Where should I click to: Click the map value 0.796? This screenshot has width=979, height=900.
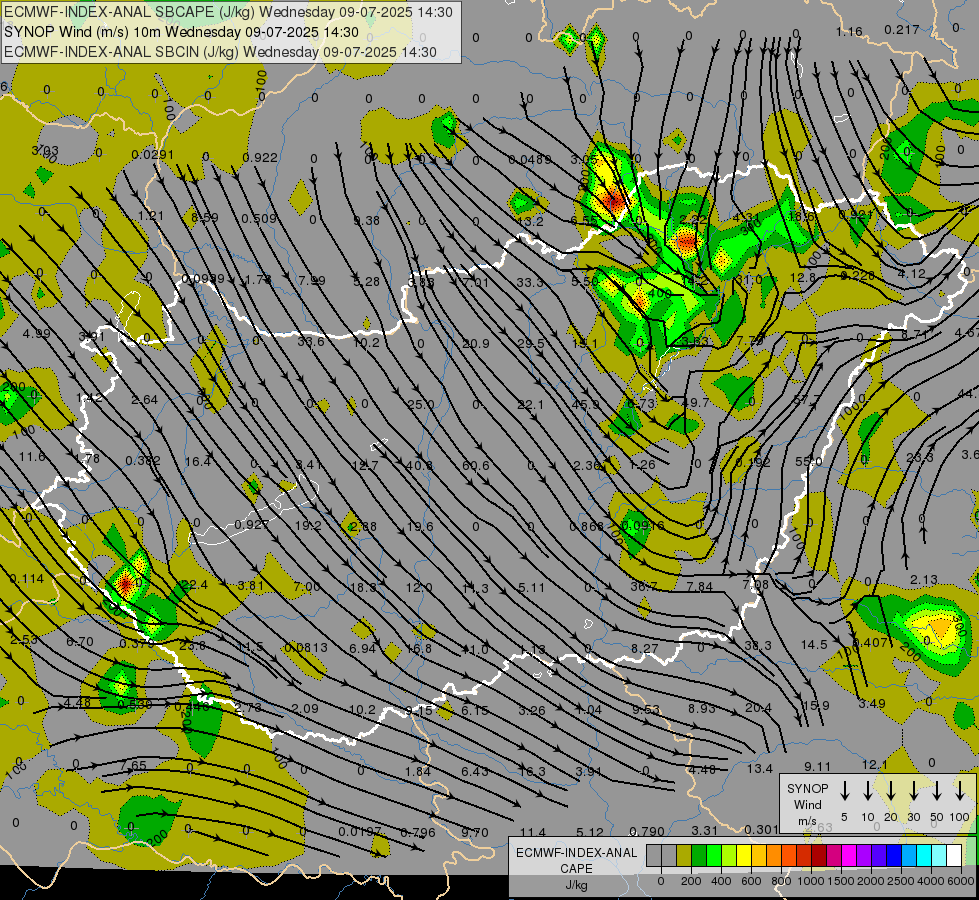[x=418, y=832]
